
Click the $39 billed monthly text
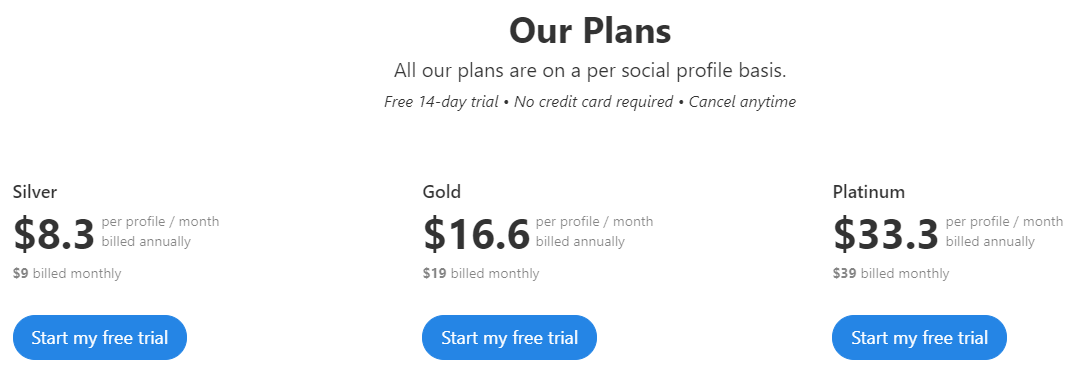(890, 274)
